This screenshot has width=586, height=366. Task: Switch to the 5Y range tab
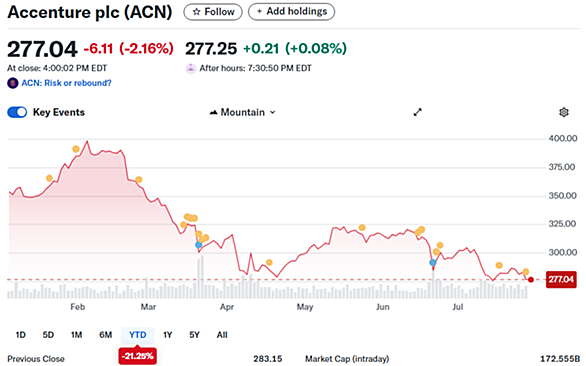(194, 335)
